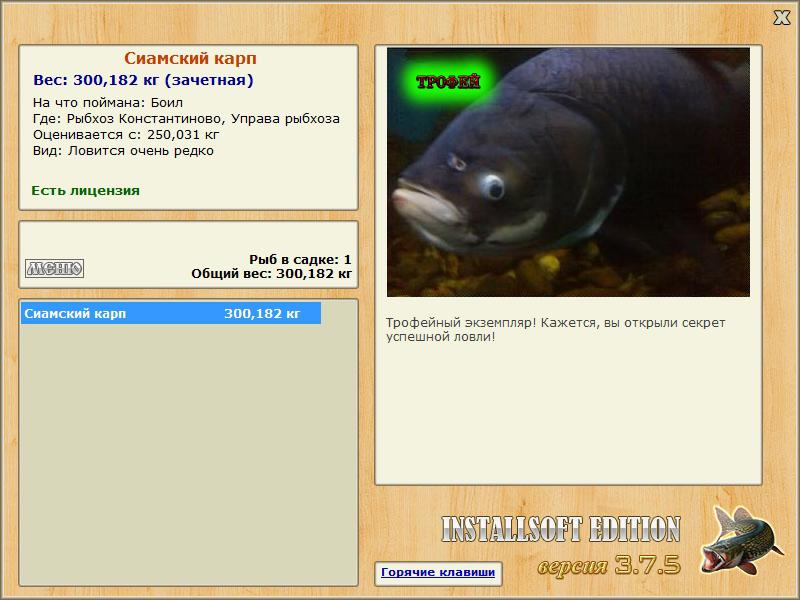Image resolution: width=800 pixels, height=600 pixels.
Task: Click the На что поймана: Боил line
Action: point(108,103)
